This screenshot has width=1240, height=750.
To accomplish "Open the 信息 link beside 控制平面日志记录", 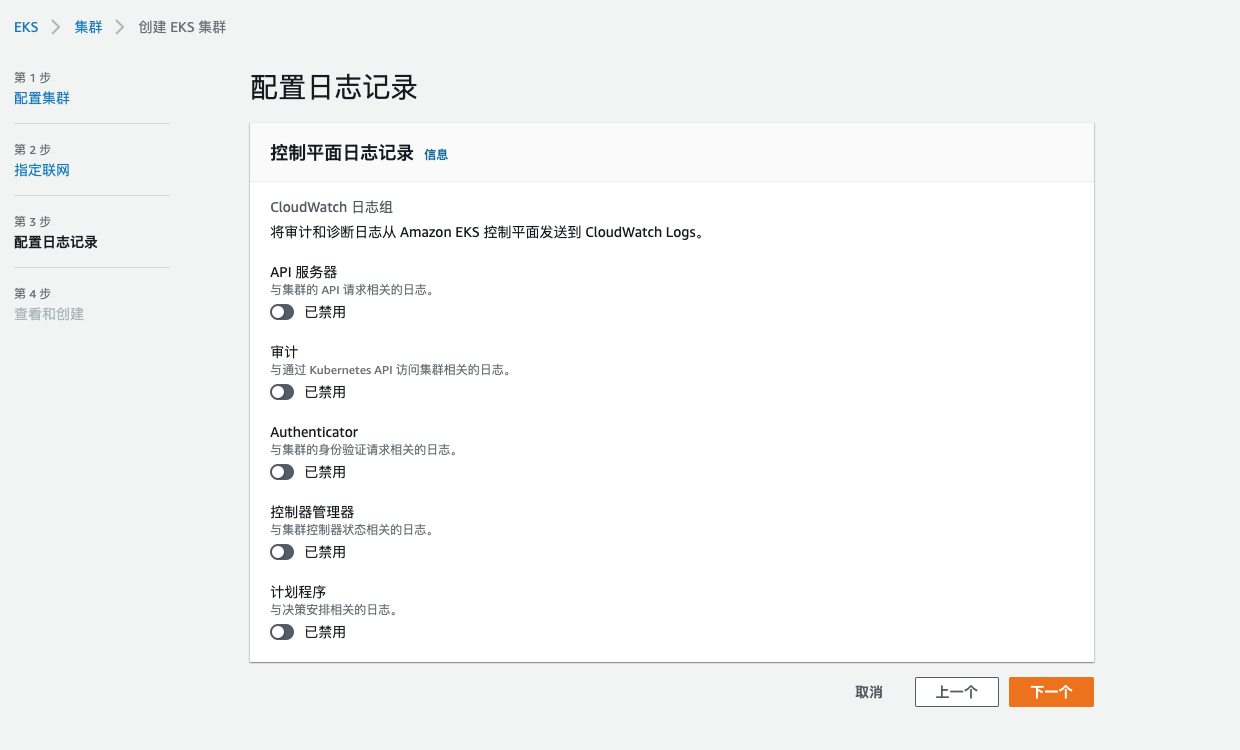I will tap(436, 154).
